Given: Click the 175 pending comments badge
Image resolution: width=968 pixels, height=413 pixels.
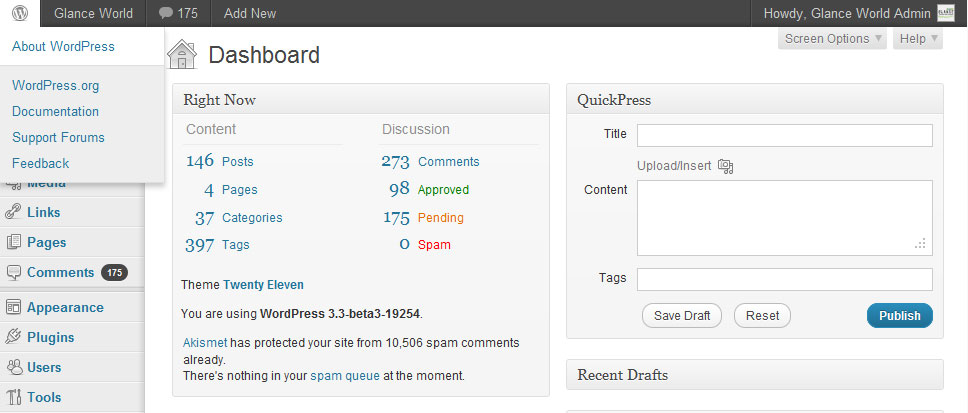Looking at the screenshot, I should pyautogui.click(x=114, y=272).
